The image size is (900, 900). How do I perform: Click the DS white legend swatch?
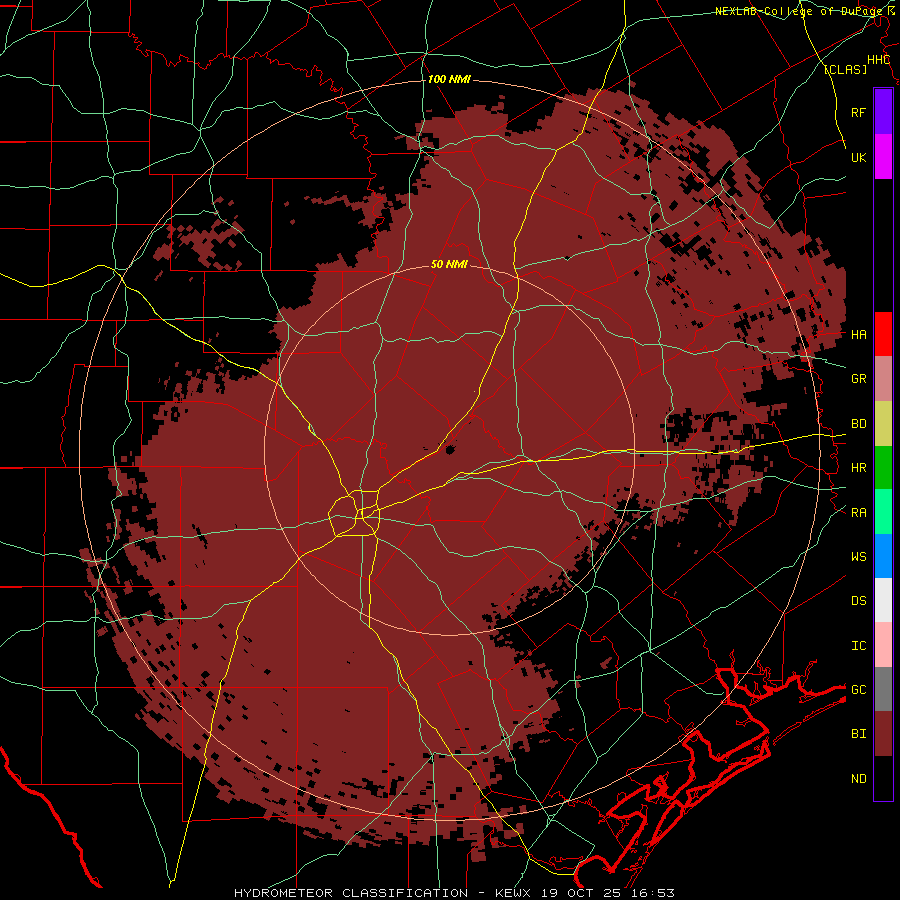(883, 600)
